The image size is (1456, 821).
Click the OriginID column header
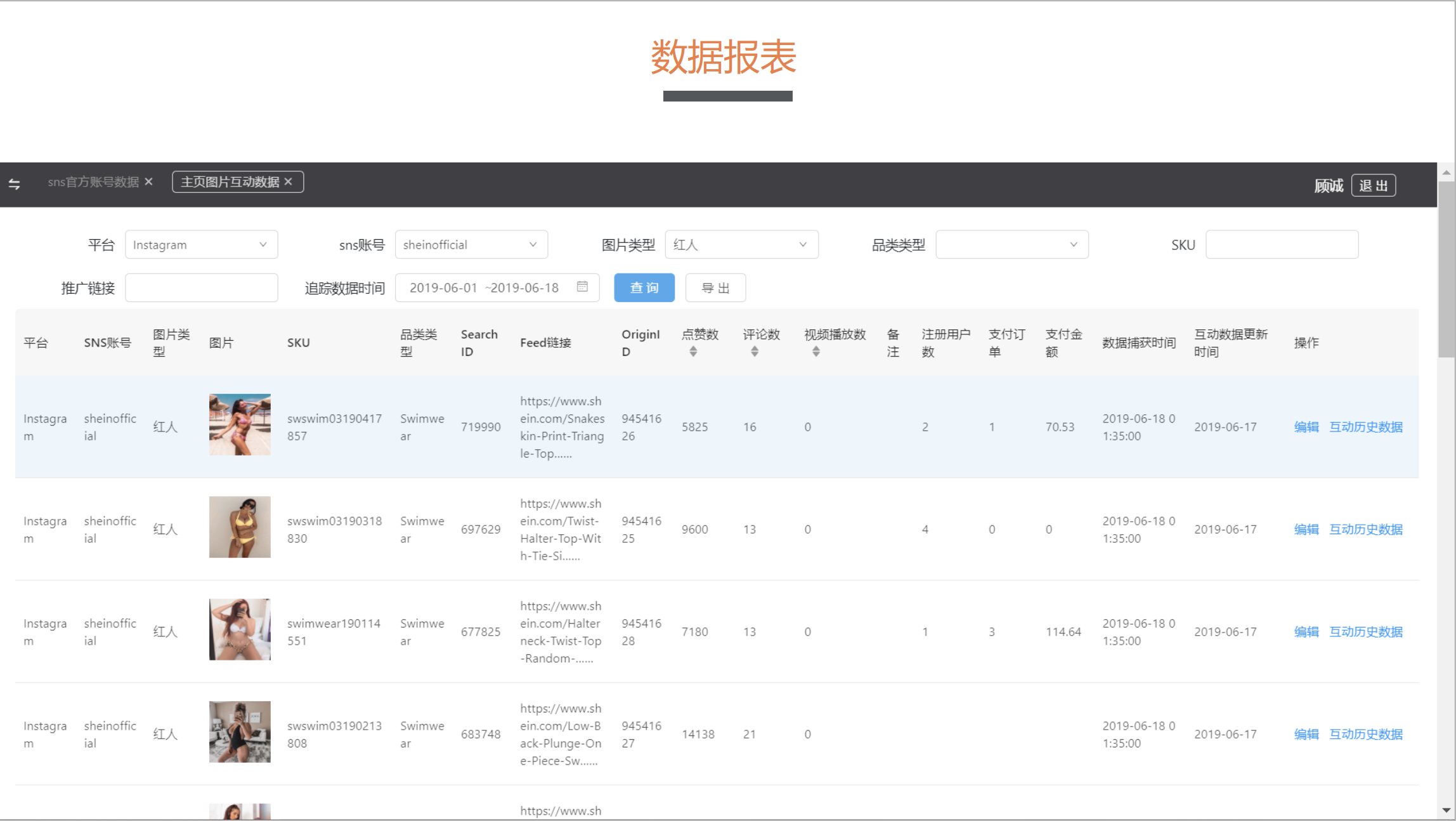point(640,343)
